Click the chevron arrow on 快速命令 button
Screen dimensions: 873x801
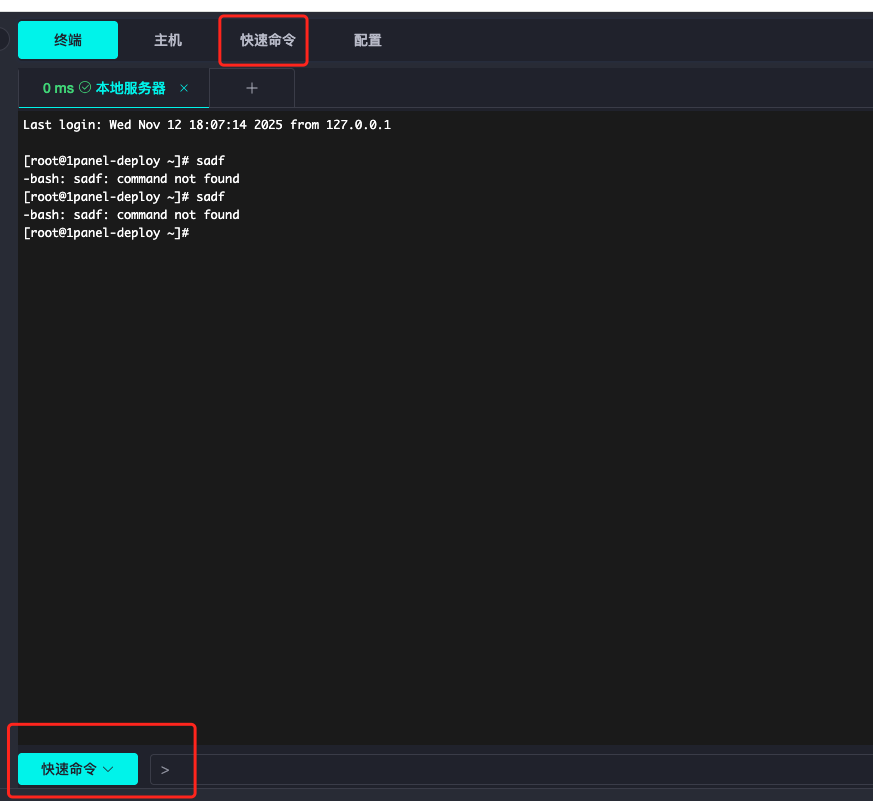pos(109,769)
